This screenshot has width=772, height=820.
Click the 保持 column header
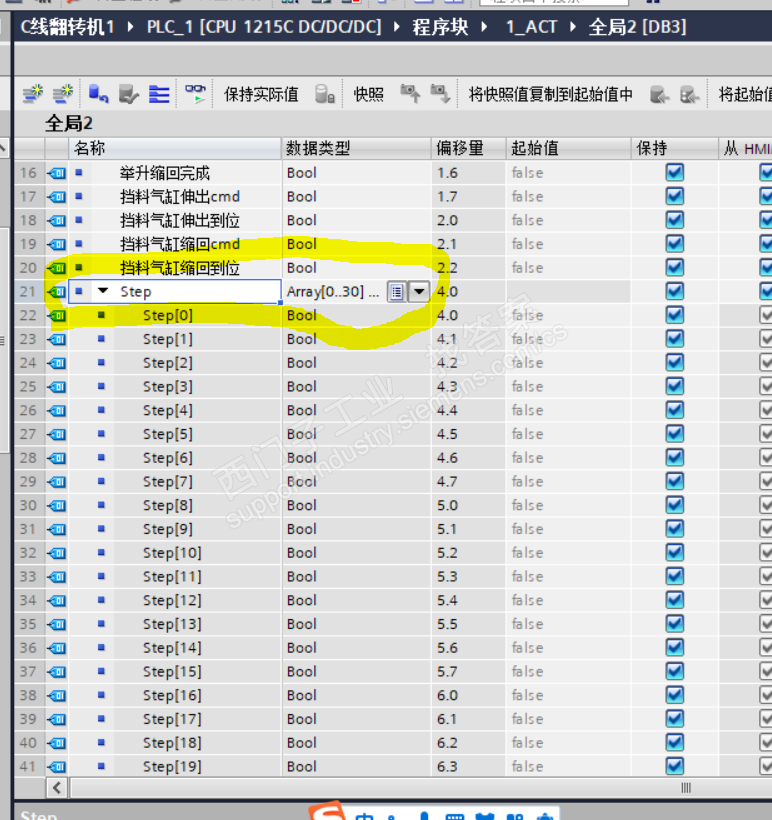(x=675, y=149)
